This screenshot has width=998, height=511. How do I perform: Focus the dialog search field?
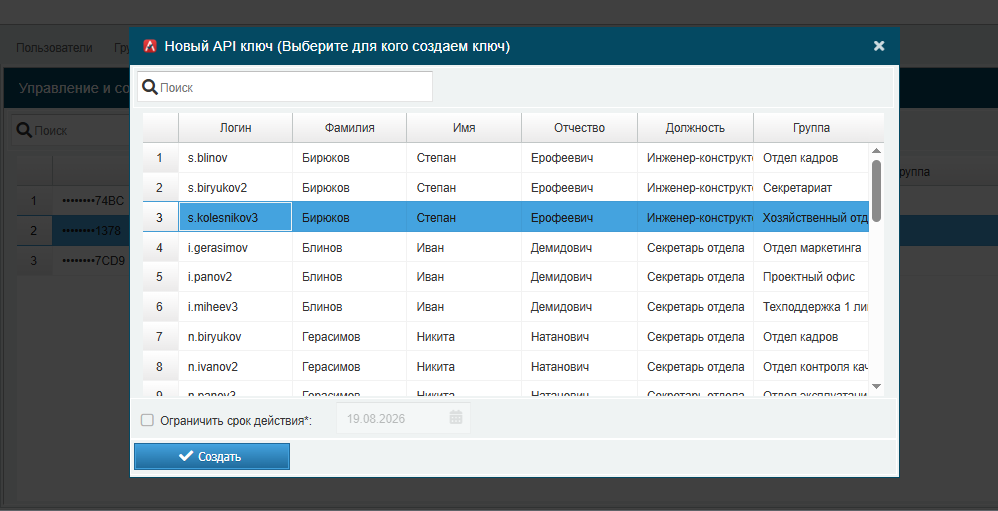pyautogui.click(x=285, y=87)
